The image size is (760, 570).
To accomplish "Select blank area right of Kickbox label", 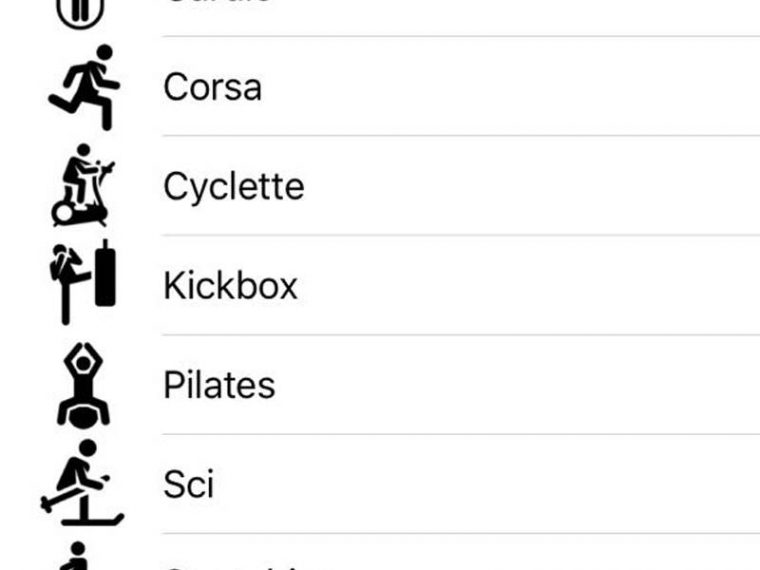I will (528, 286).
